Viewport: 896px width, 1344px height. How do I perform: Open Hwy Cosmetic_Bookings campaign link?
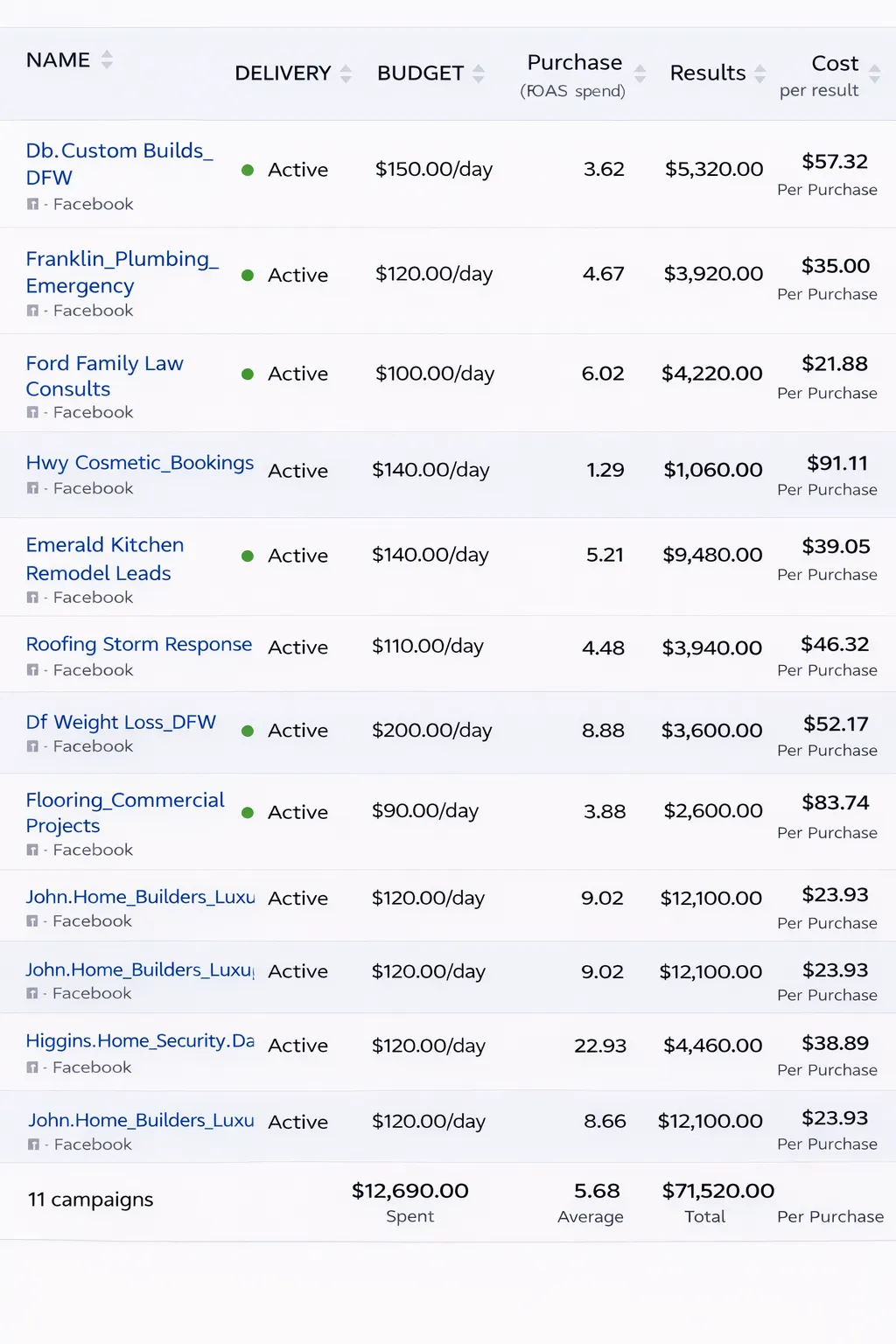[x=140, y=463]
